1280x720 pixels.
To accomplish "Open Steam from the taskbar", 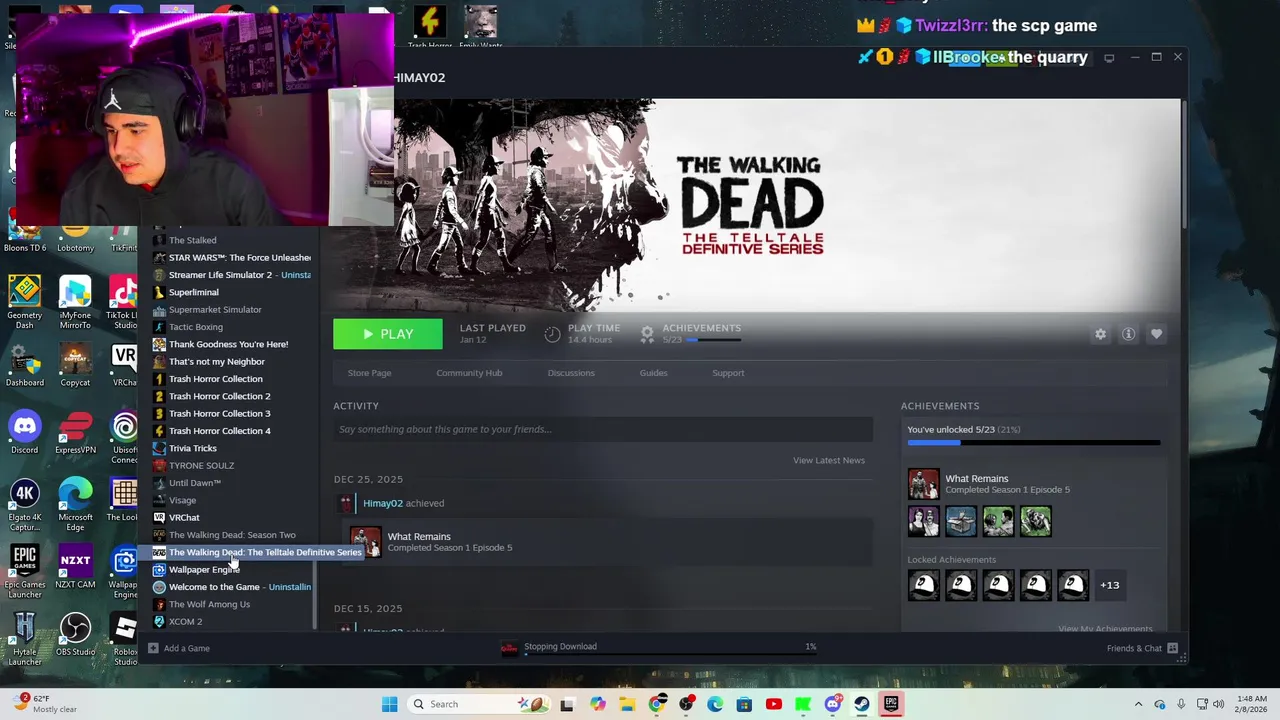I will [x=861, y=704].
